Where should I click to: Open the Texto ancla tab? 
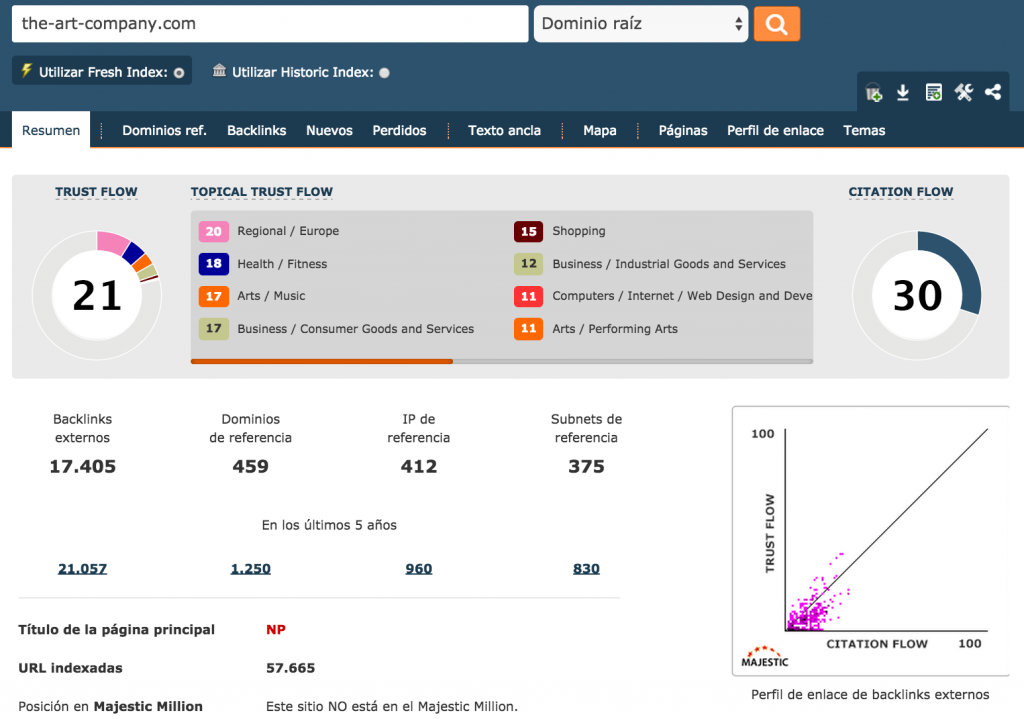tap(504, 131)
